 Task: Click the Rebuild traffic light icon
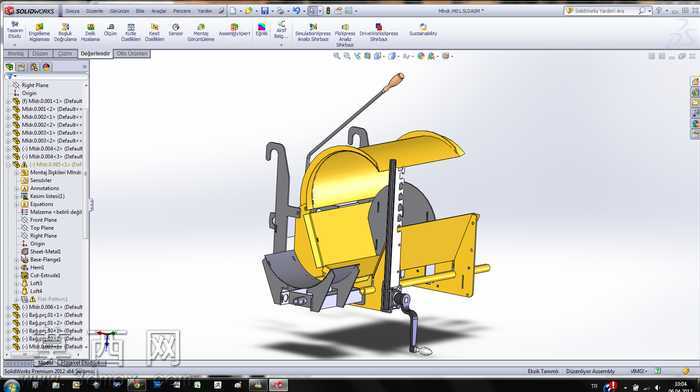pos(328,11)
